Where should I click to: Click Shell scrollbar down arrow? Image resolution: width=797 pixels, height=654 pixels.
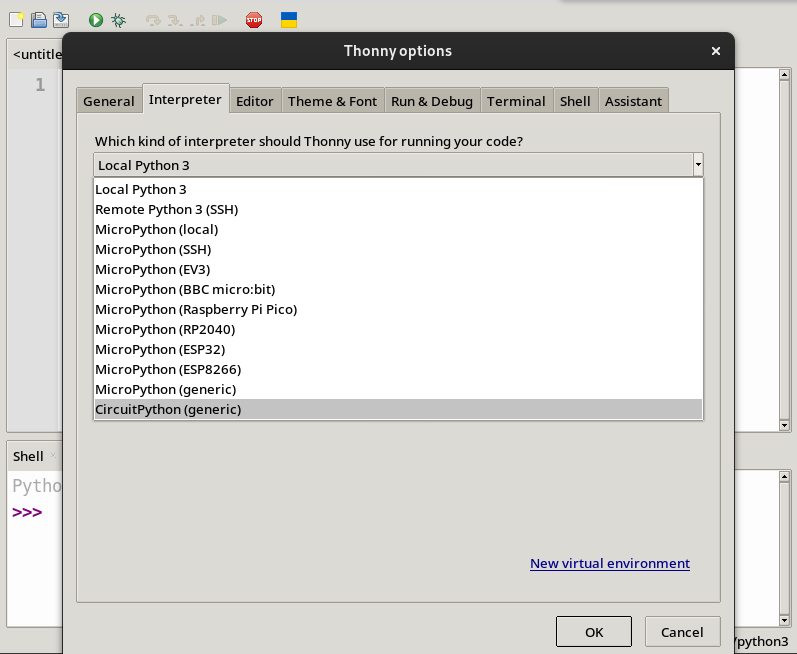click(x=784, y=620)
